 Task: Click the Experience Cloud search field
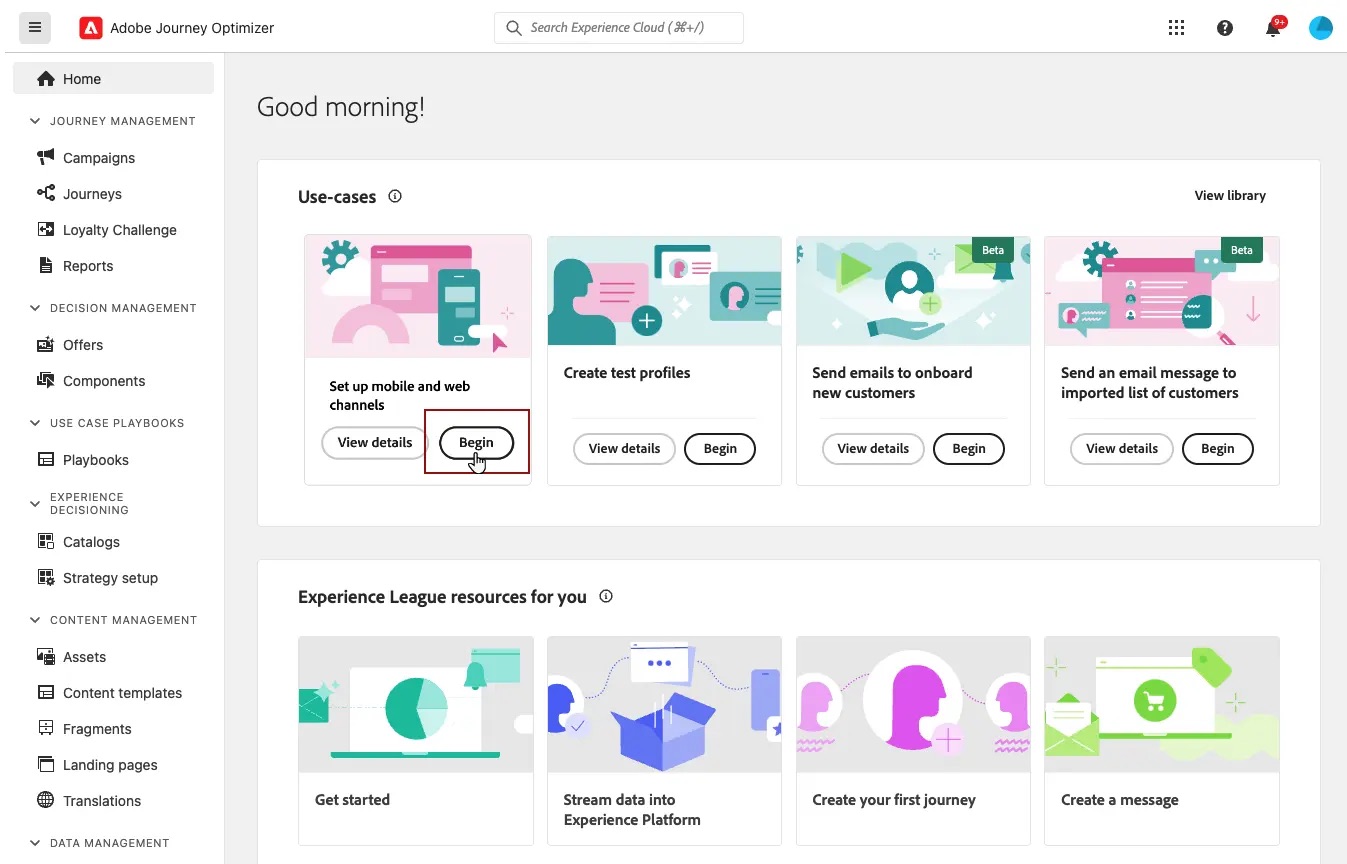pos(618,27)
